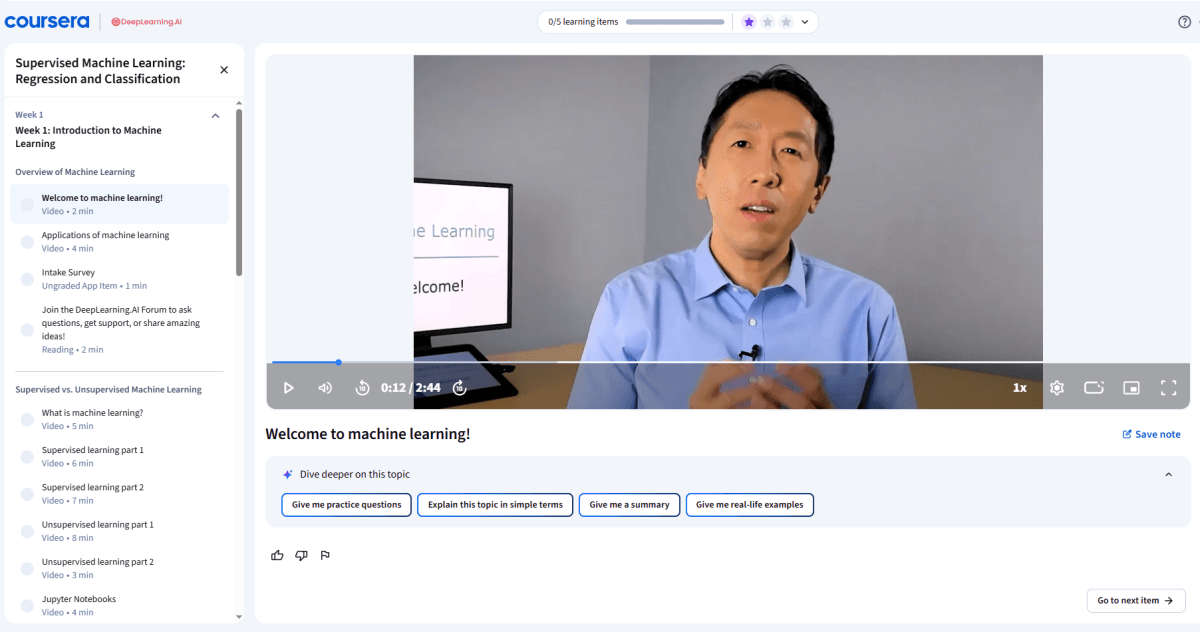Open Applications of machine learning video
This screenshot has height=632, width=1200.
click(x=120, y=241)
